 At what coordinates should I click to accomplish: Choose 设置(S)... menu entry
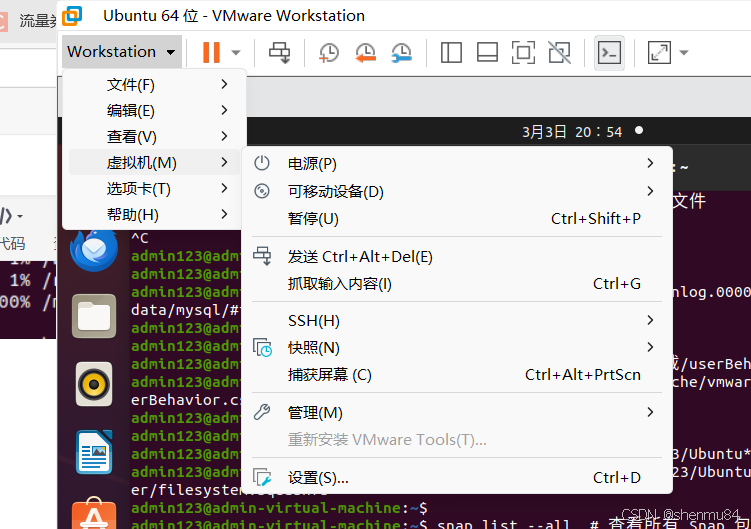(318, 478)
